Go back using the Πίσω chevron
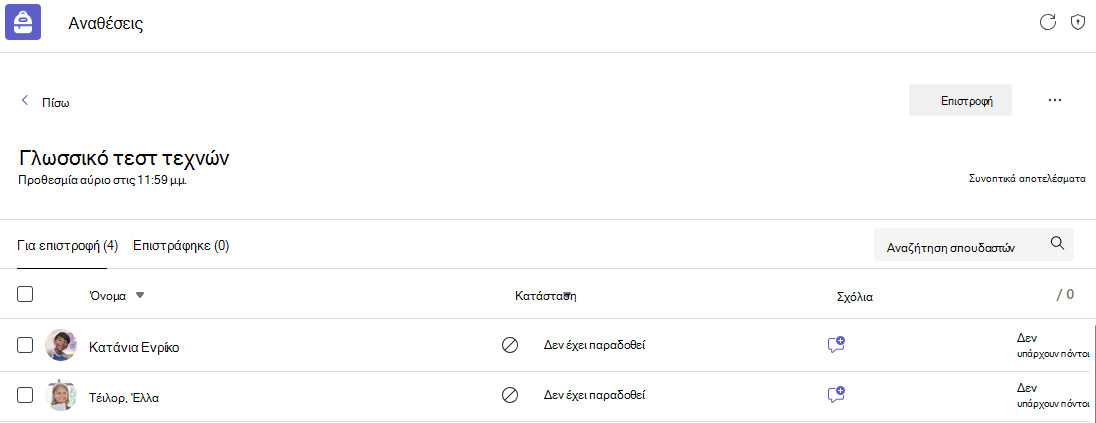Screen dimensions: 1096x423 25,101
